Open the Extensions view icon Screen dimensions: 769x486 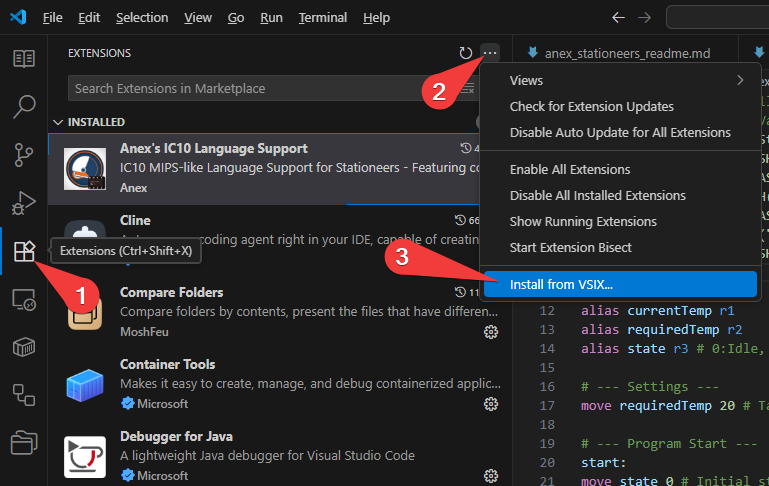pyautogui.click(x=24, y=251)
